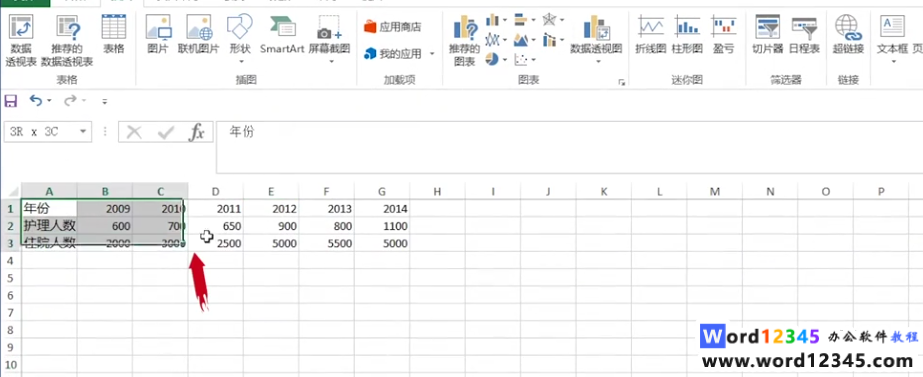Expand the column chart dropdown arrow
The width and height of the screenshot is (923, 377).
pyautogui.click(x=505, y=20)
